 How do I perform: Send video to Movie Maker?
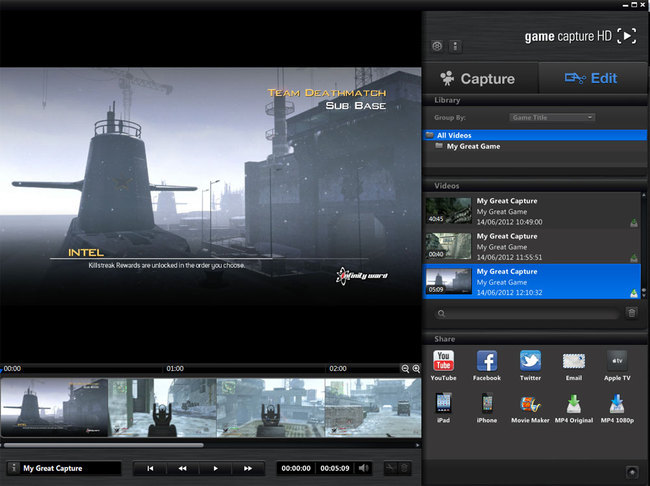pos(530,408)
